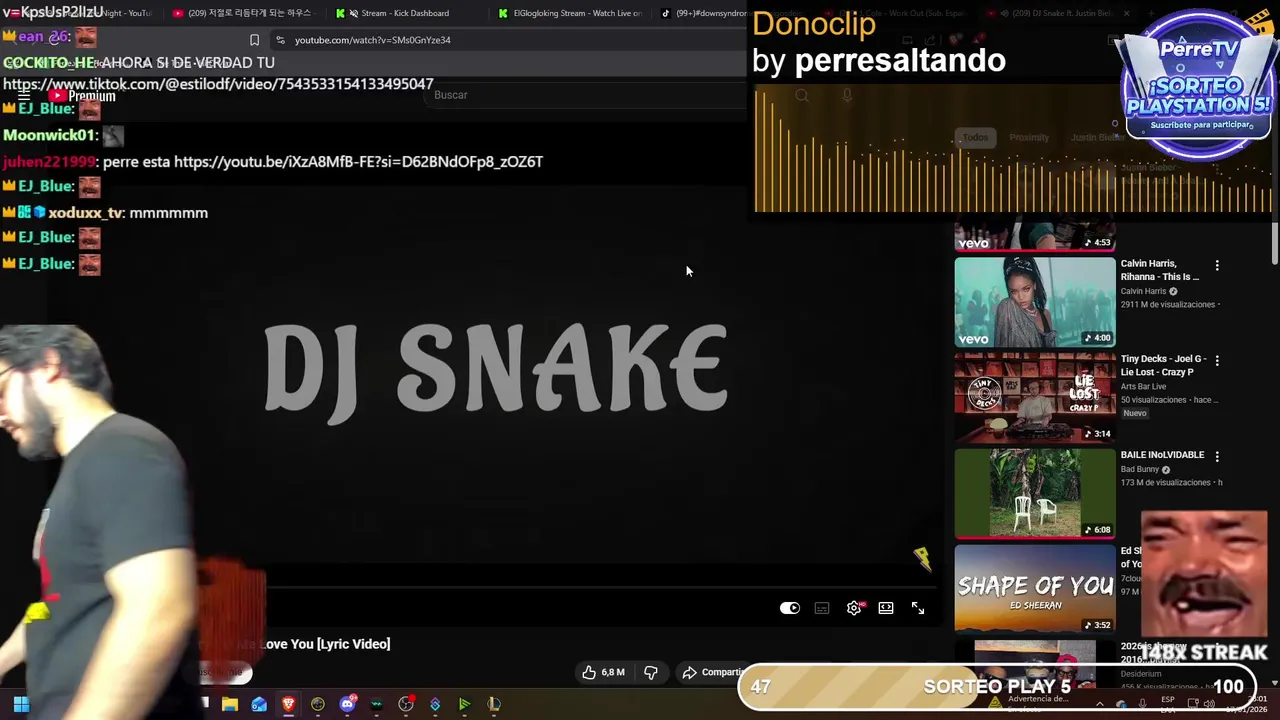The image size is (1280, 720).
Task: Open options menu for BAILE INoLVIDABLE video
Action: coord(1217,456)
